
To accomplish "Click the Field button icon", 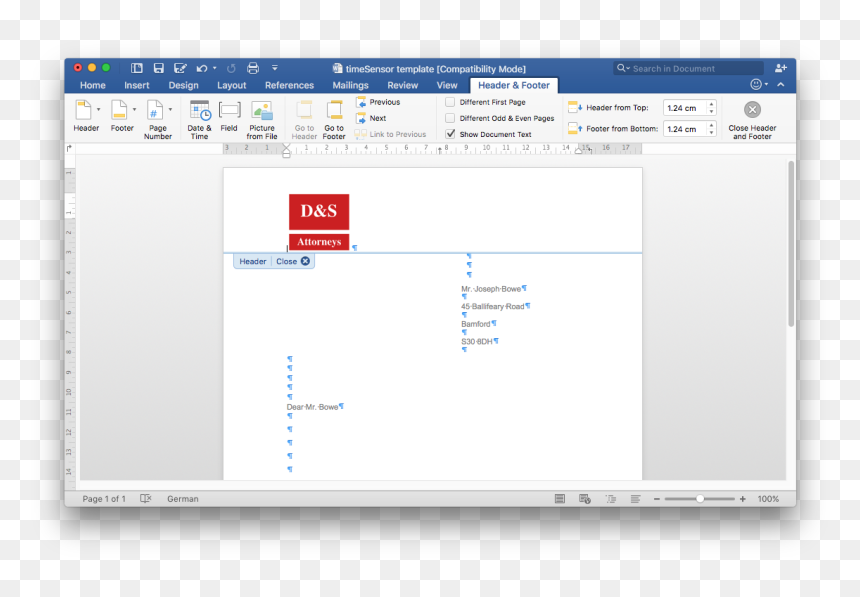I will [229, 110].
